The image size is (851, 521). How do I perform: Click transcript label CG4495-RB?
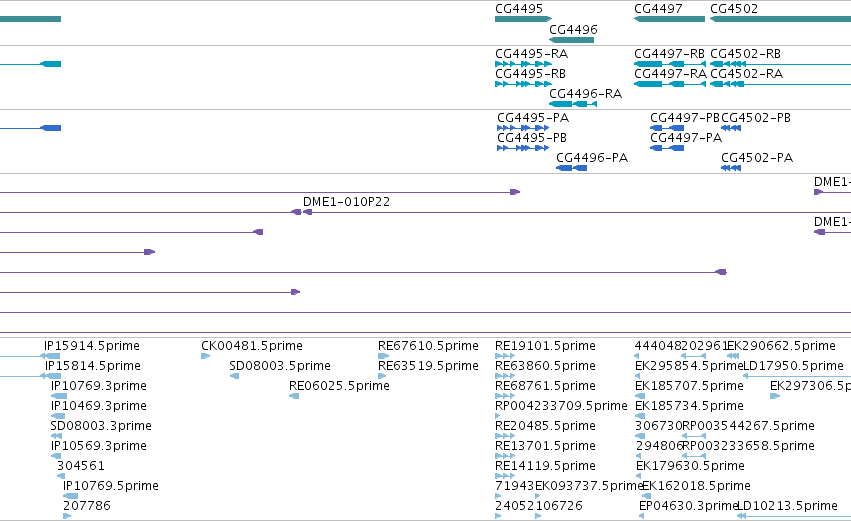[530, 74]
